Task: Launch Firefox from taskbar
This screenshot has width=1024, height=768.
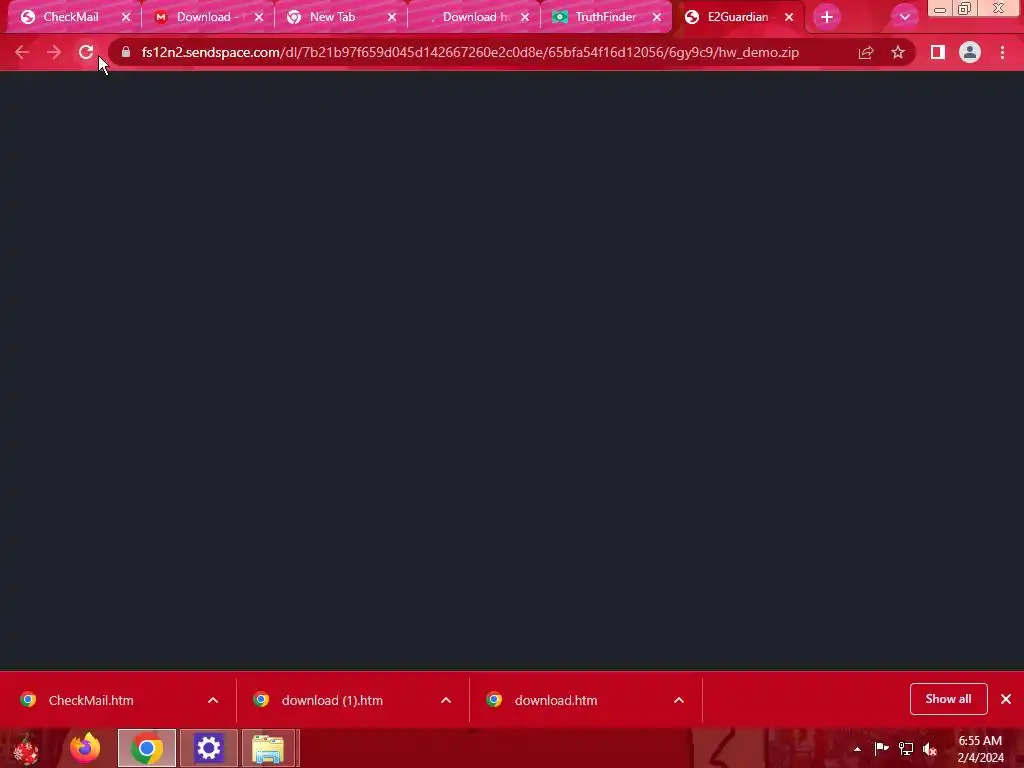Action: coord(85,748)
